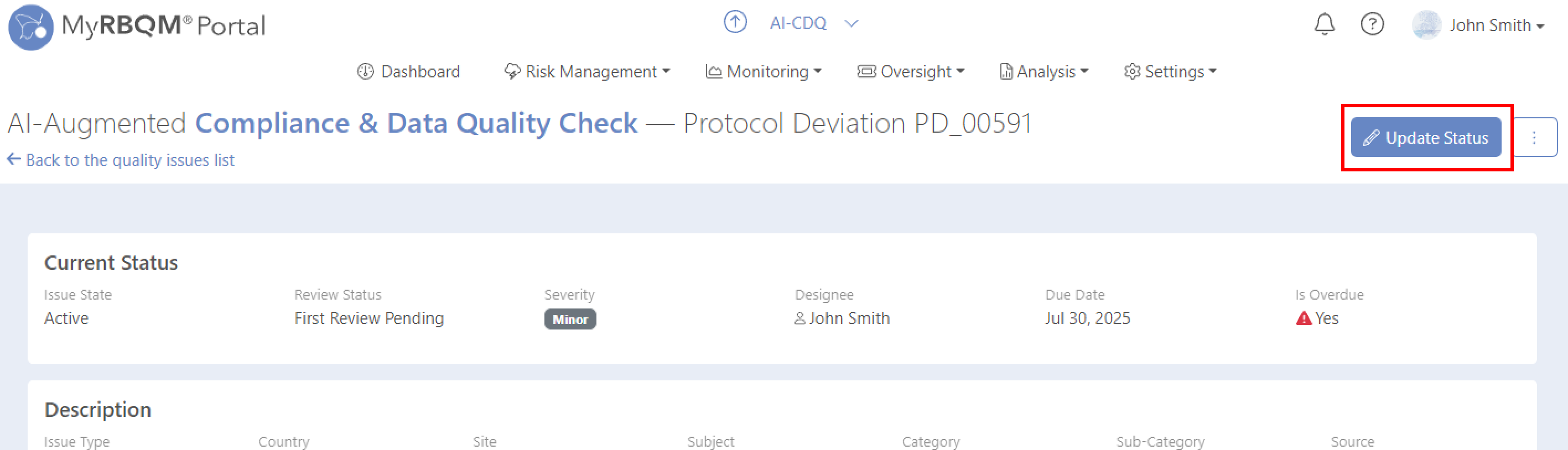
Task: Click John Smith's avatar image
Action: coord(1426,25)
